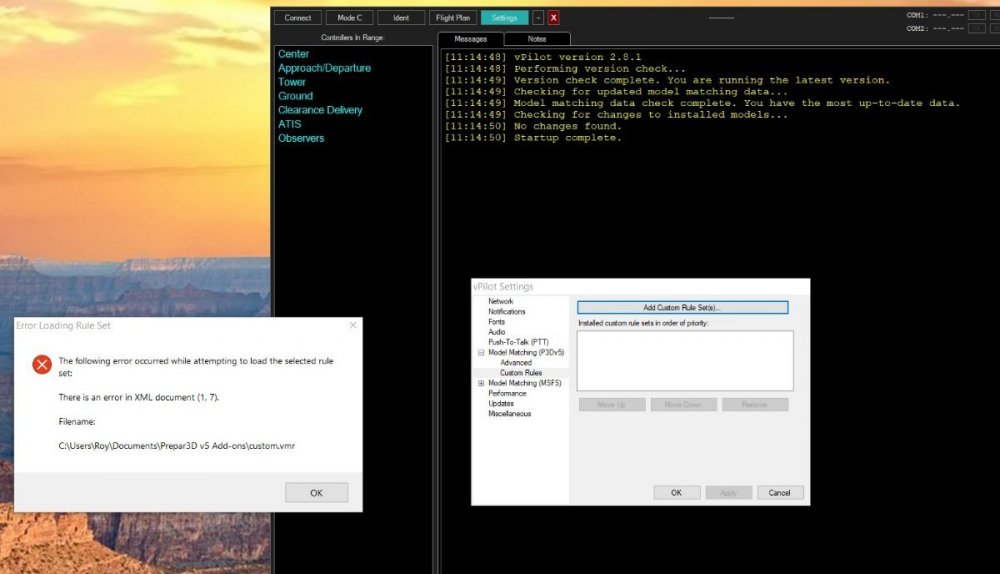The image size is (1000, 574).
Task: Select the Messages tab
Action: click(x=471, y=39)
